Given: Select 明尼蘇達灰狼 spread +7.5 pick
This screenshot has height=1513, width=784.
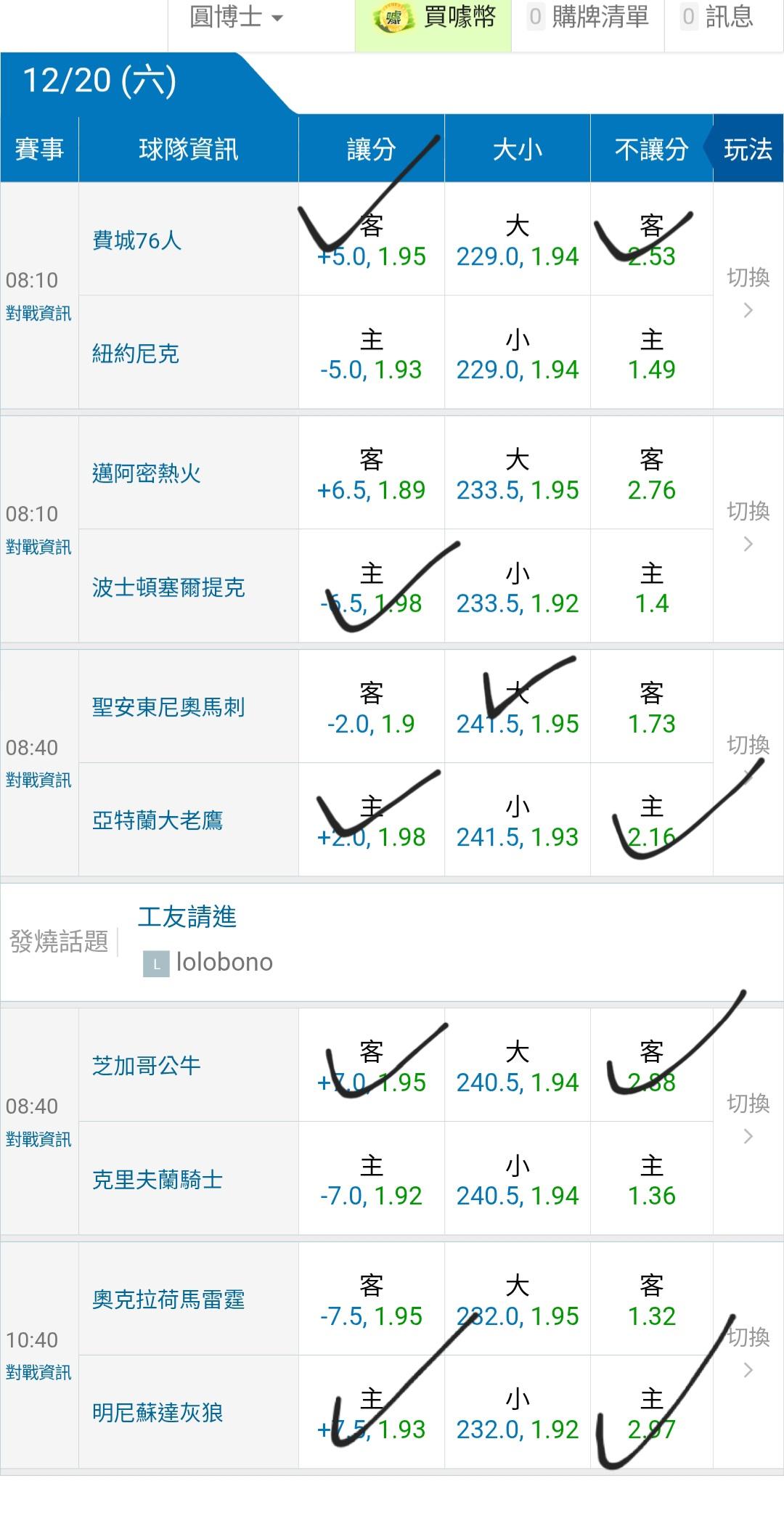Looking at the screenshot, I should click(371, 1414).
